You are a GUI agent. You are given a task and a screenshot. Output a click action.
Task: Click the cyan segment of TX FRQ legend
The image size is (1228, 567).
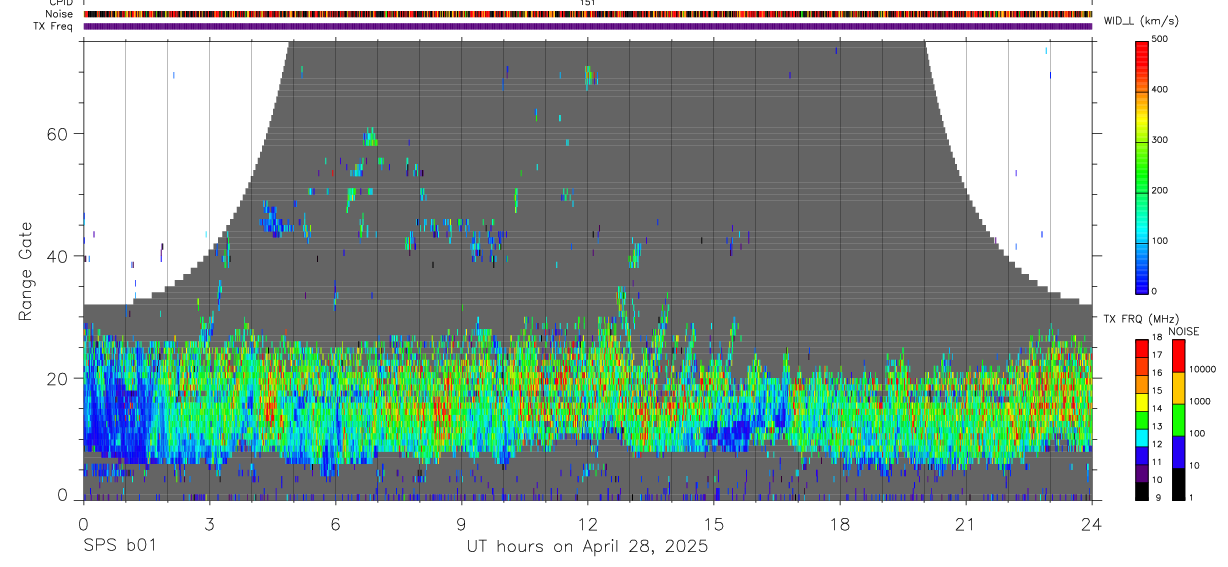pyautogui.click(x=1142, y=436)
